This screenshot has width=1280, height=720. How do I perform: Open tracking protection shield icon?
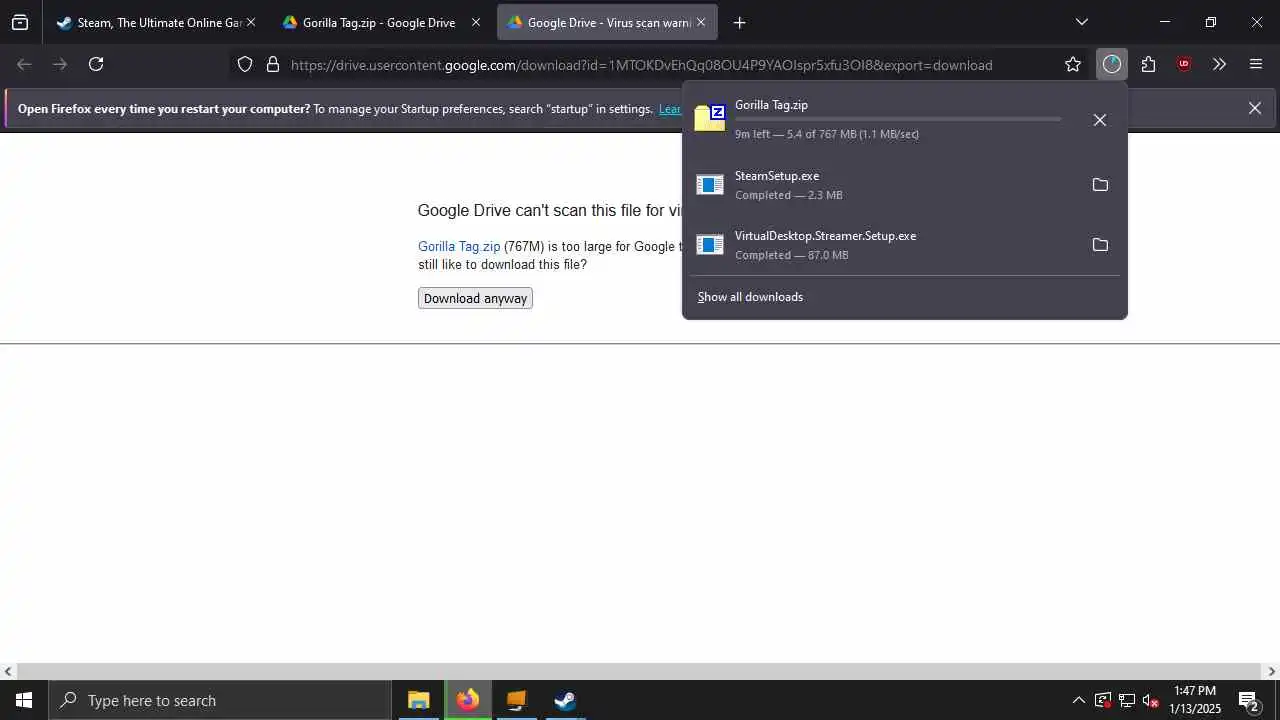coord(245,65)
